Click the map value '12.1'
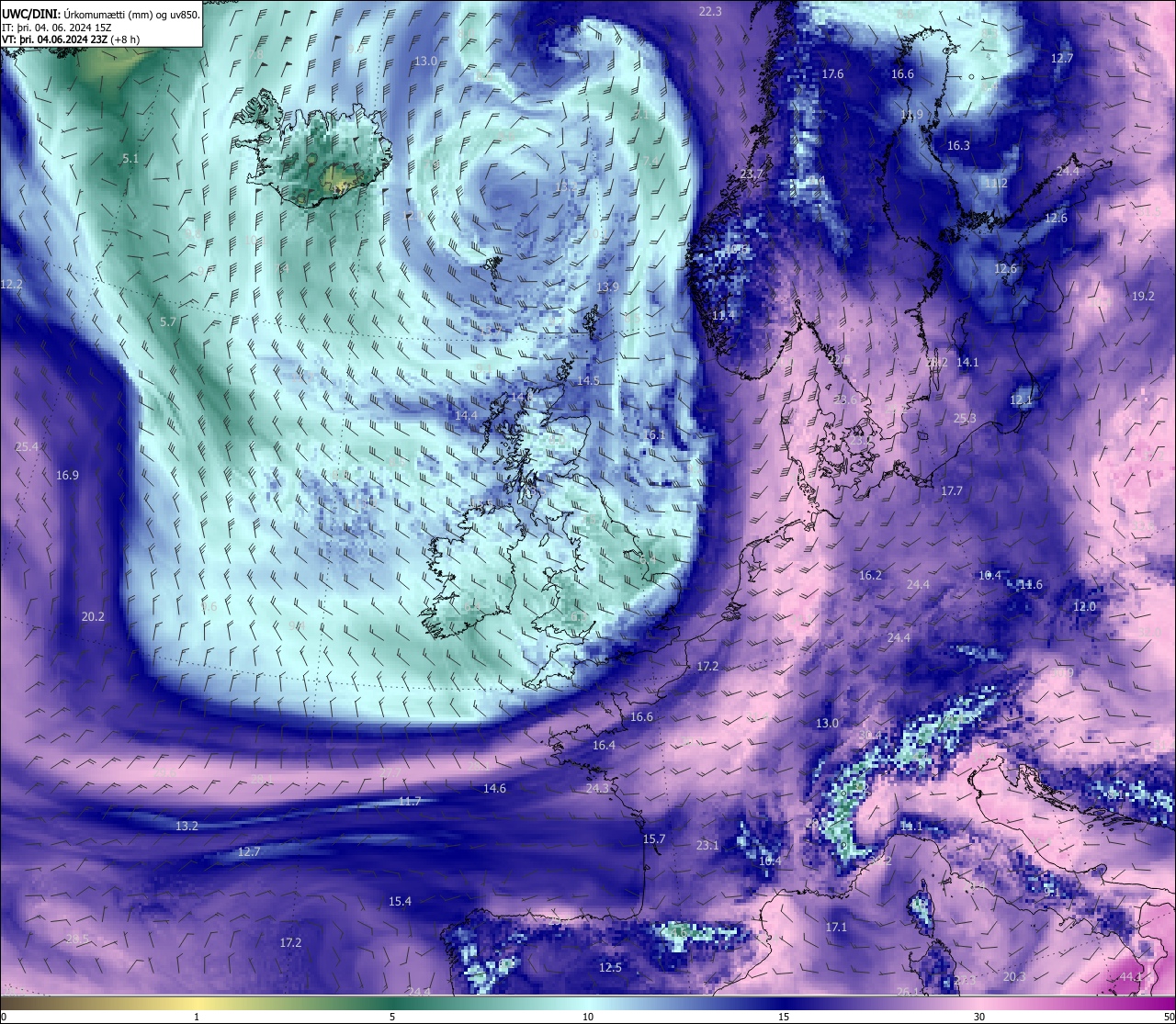The height and width of the screenshot is (1024, 1176). pos(1021,399)
